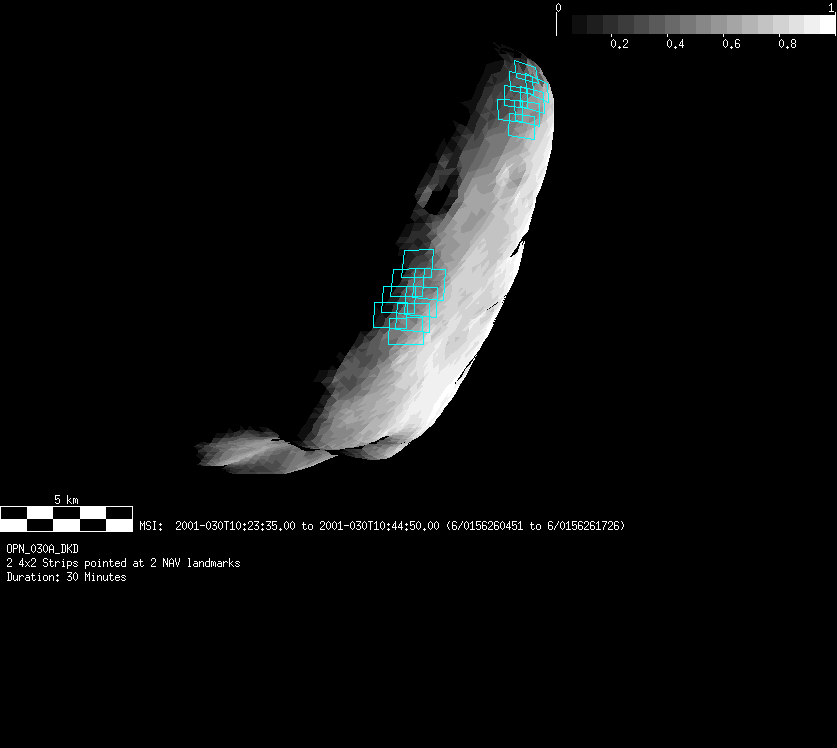Click the 0.4 label under grayscale bar
Image resolution: width=837 pixels, height=748 pixels.
[x=675, y=44]
